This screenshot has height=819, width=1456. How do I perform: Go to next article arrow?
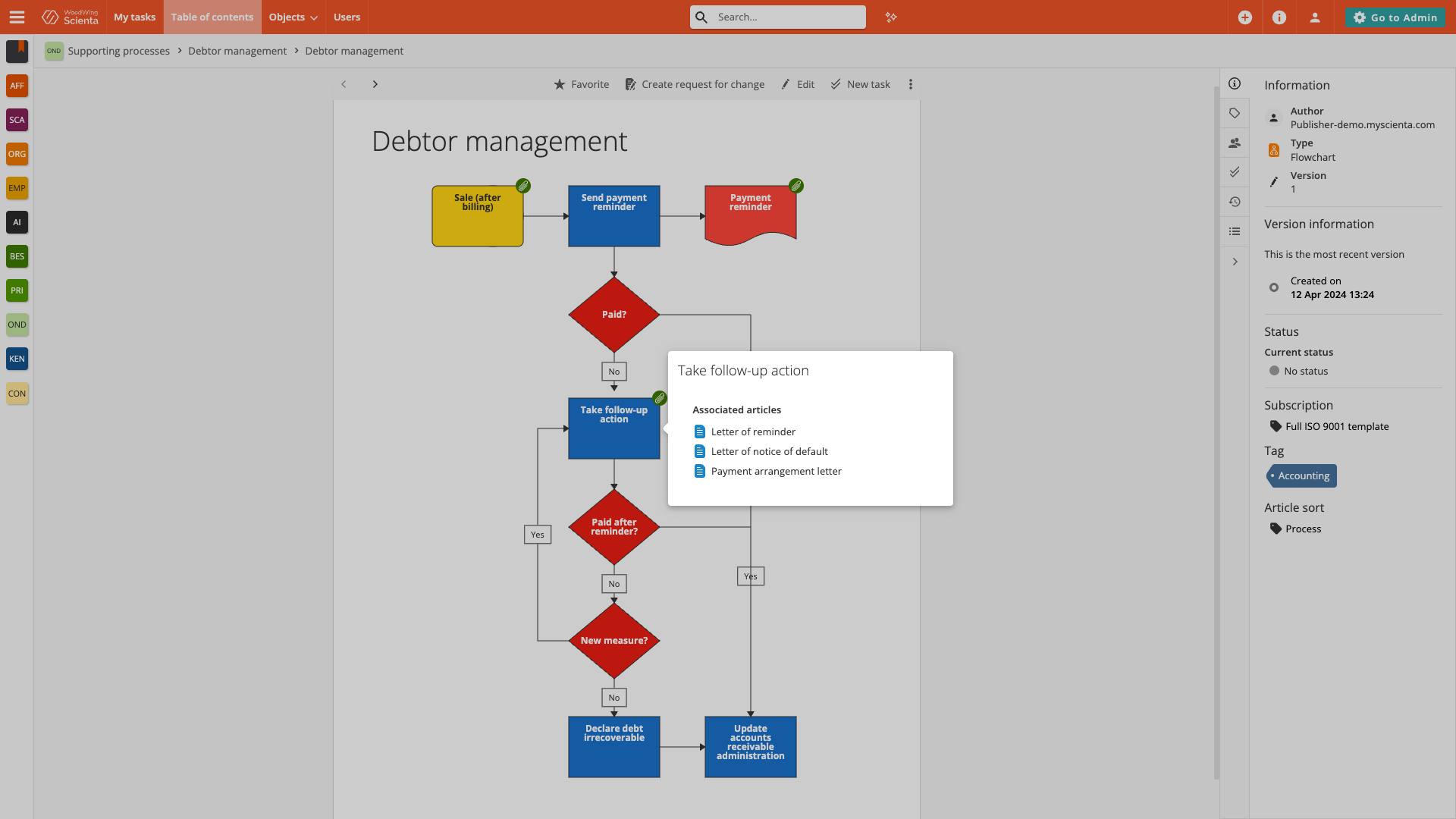click(375, 84)
